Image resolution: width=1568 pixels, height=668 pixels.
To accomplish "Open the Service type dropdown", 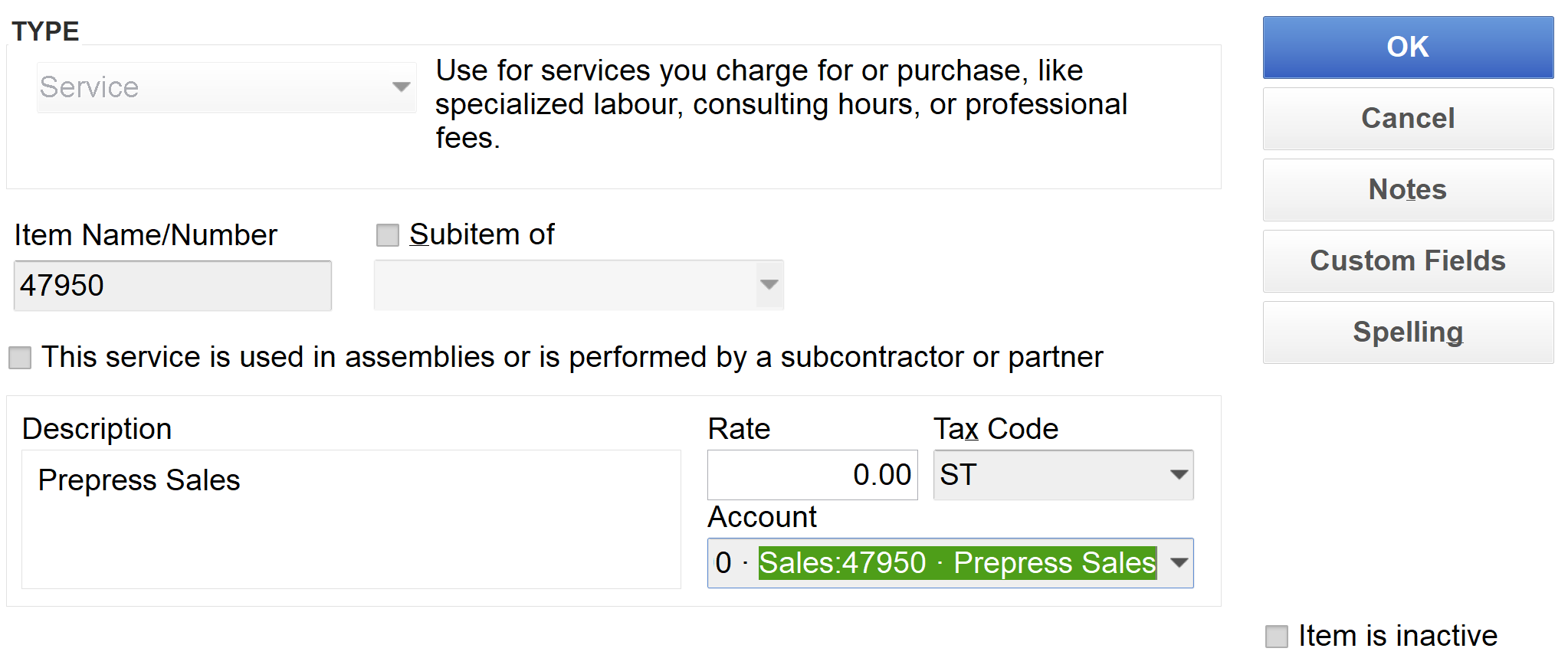I will [x=400, y=87].
